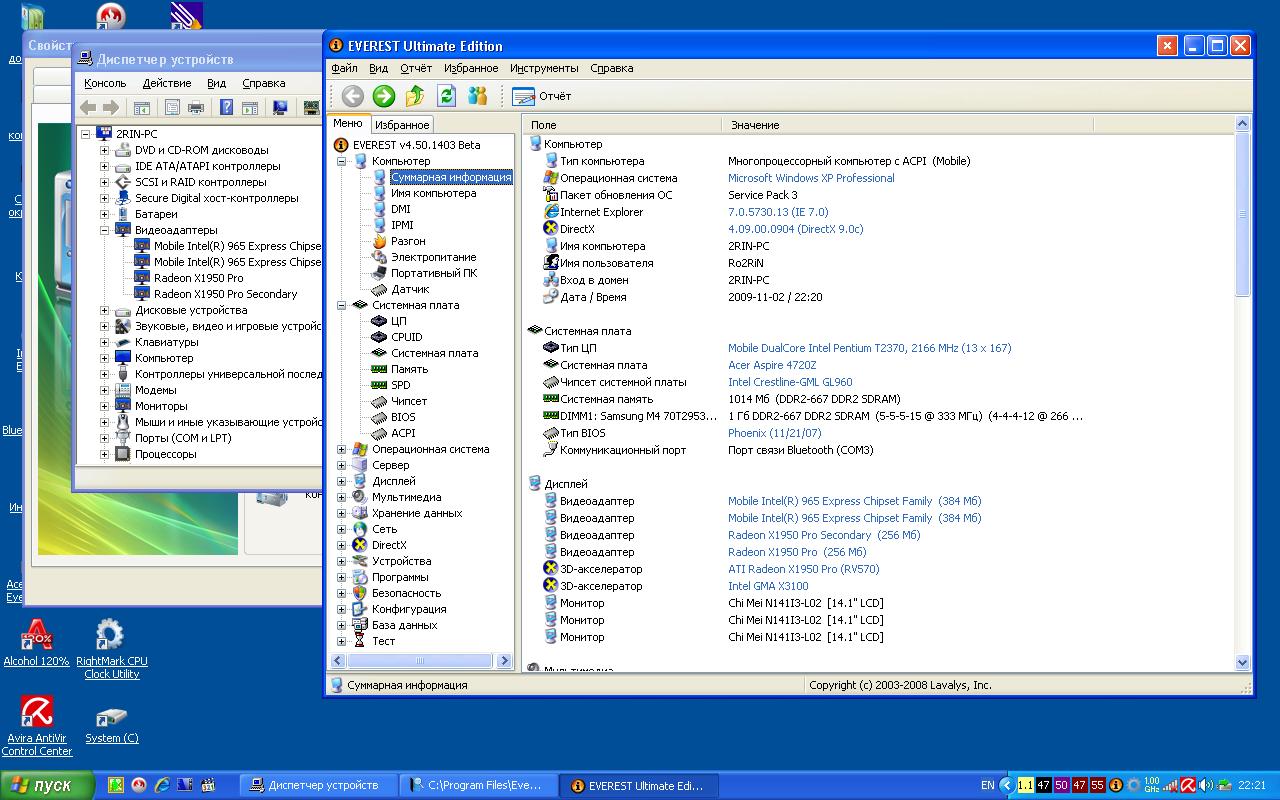Click the Значение column header
The width and height of the screenshot is (1280, 800).
click(x=908, y=125)
